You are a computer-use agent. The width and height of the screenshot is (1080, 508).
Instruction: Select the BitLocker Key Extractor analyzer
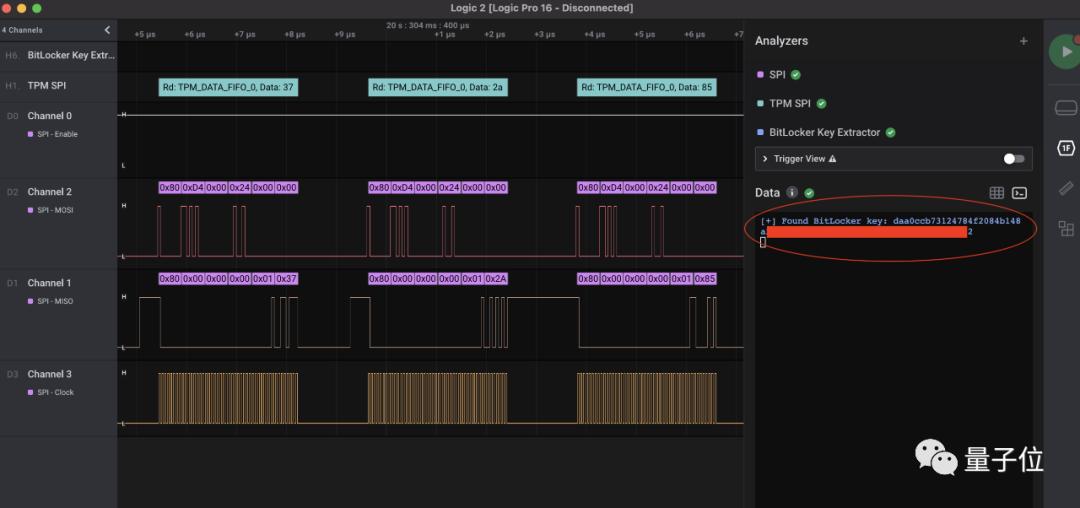pos(824,132)
